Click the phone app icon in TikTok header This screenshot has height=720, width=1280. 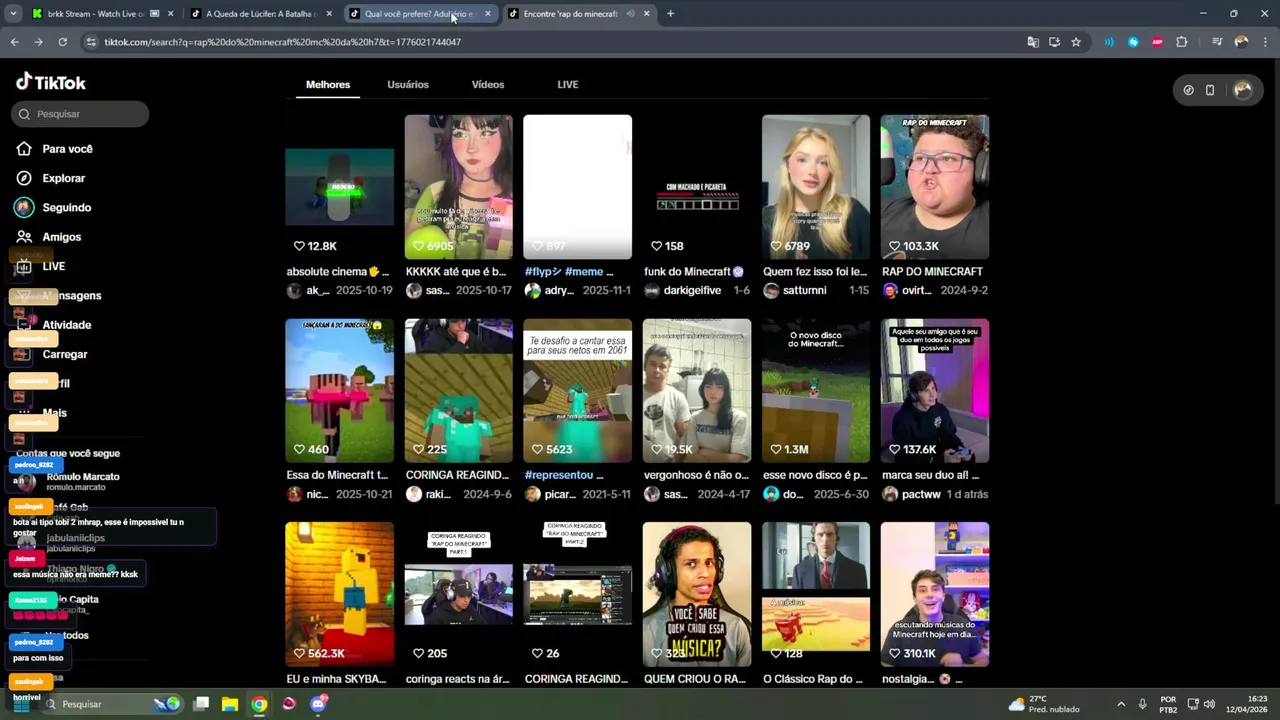tap(1210, 90)
